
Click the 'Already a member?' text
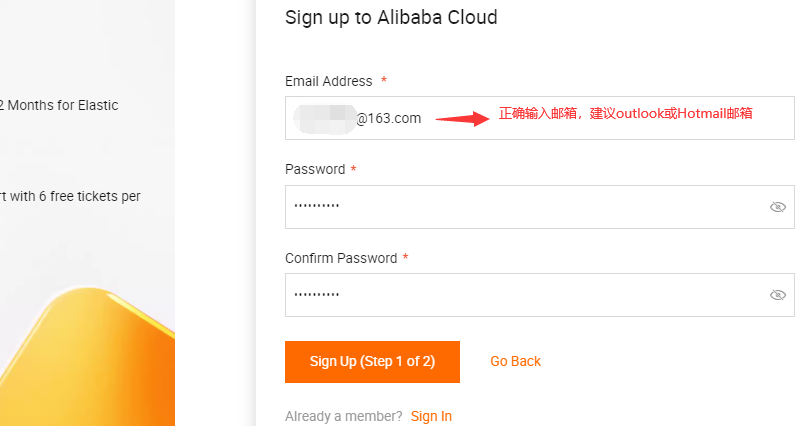point(343,416)
